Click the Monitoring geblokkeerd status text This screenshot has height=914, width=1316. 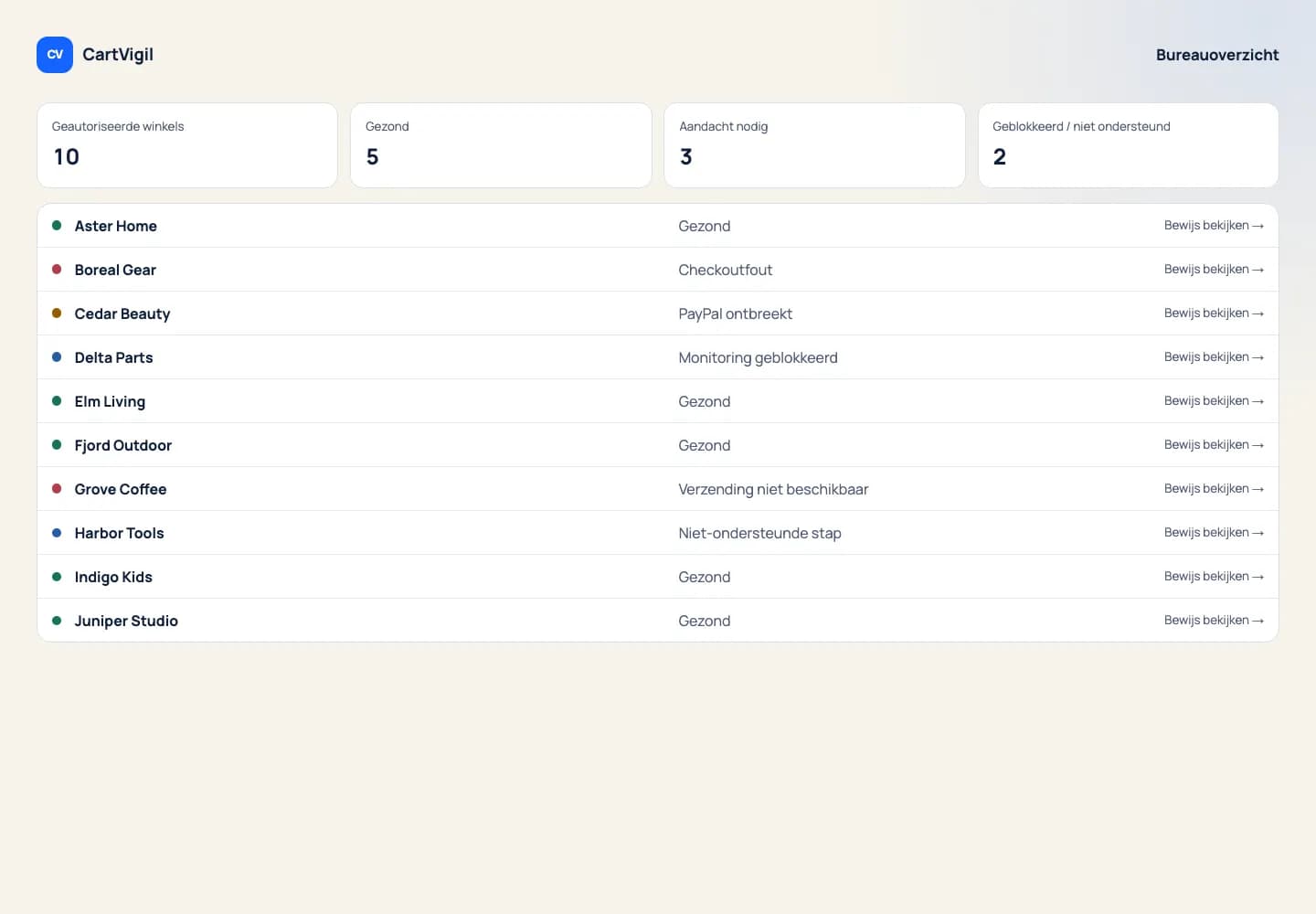pos(759,357)
